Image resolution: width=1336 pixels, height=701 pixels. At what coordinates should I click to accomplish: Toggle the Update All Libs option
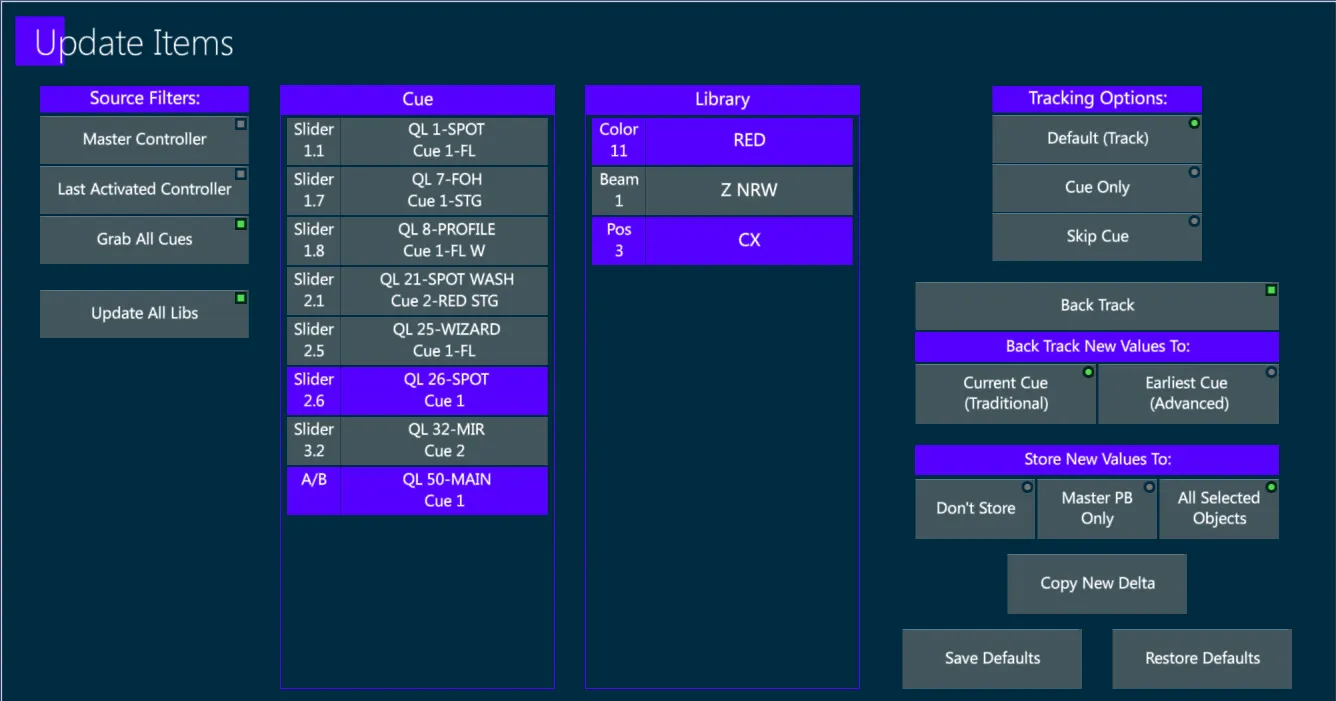[144, 313]
